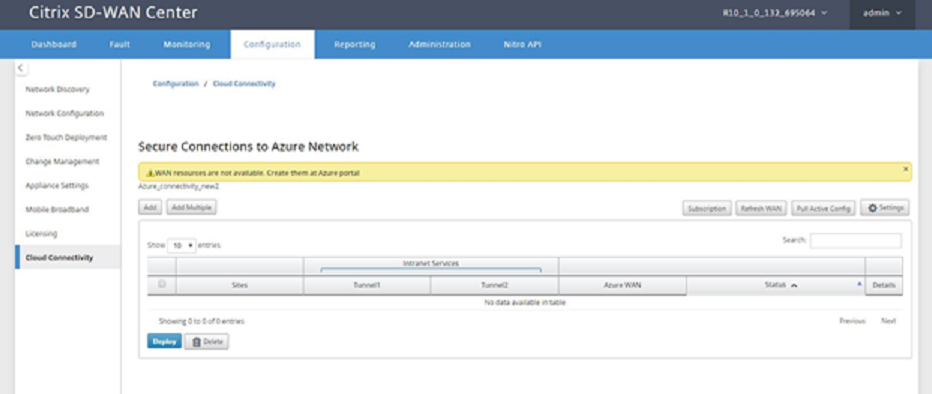Click the warning triangle icon in banner
The image size is (932, 394).
150,173
